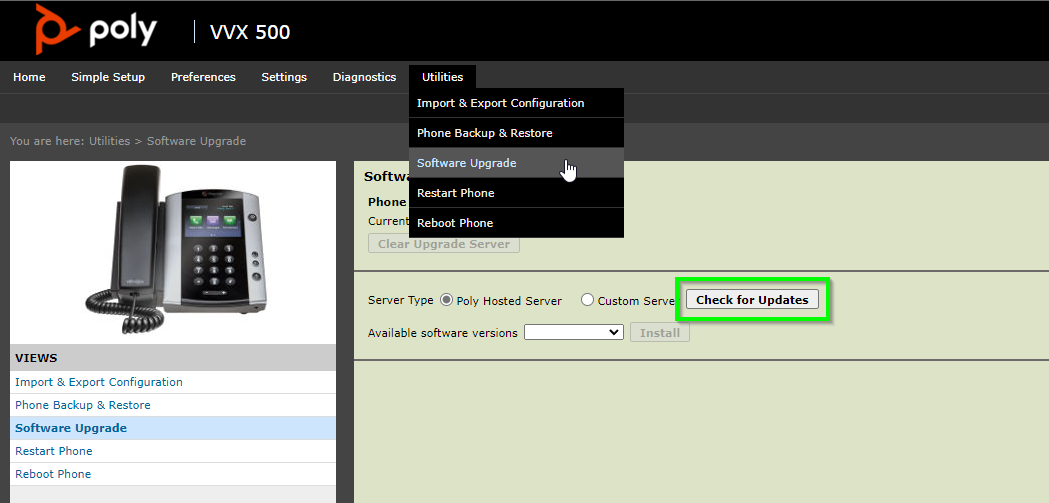
Task: Select the Poly Hosted Server radio button
Action: (447, 300)
